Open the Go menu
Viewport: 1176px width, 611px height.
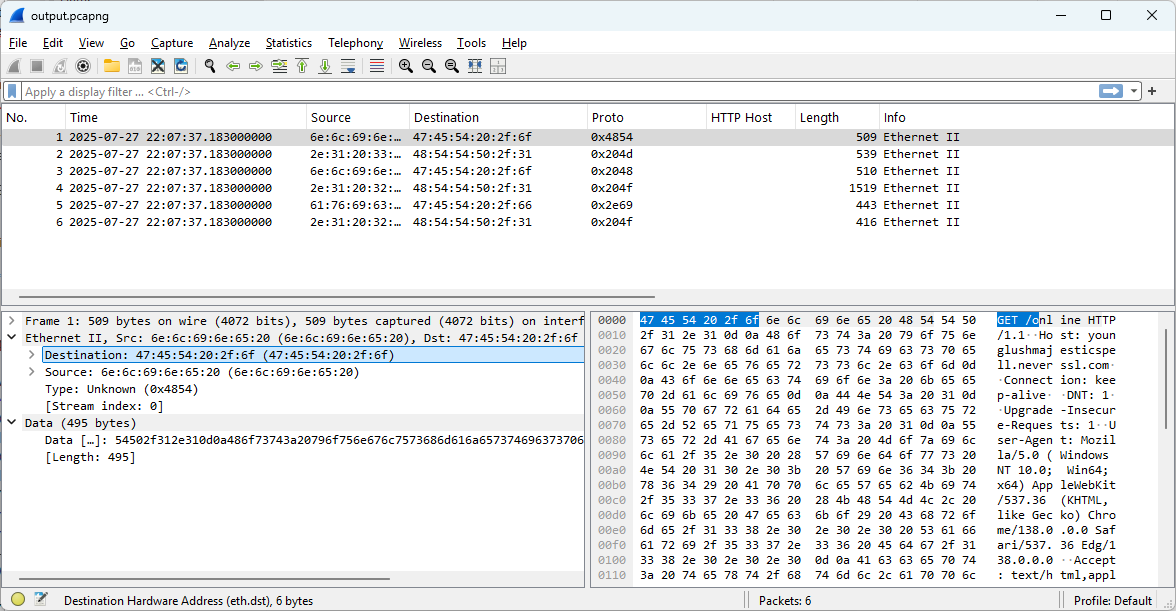coord(128,43)
